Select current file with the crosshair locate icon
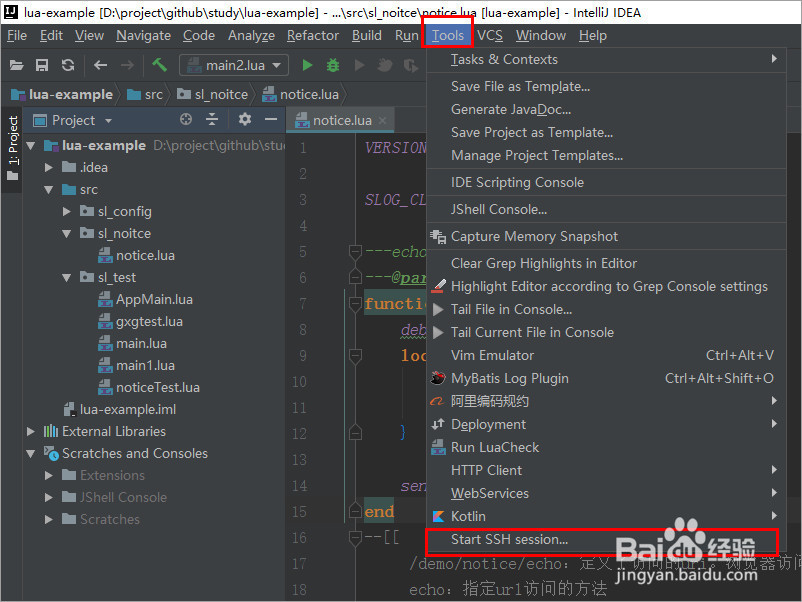Viewport: 802px width, 602px height. click(186, 119)
